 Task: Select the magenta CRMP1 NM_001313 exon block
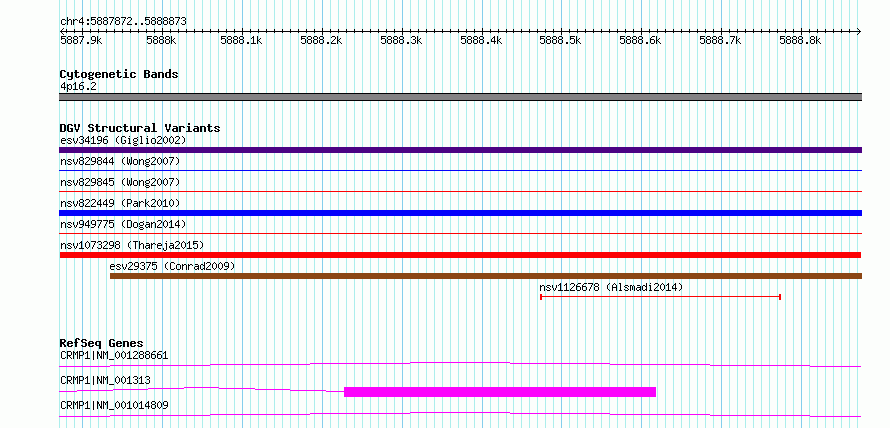point(500,392)
